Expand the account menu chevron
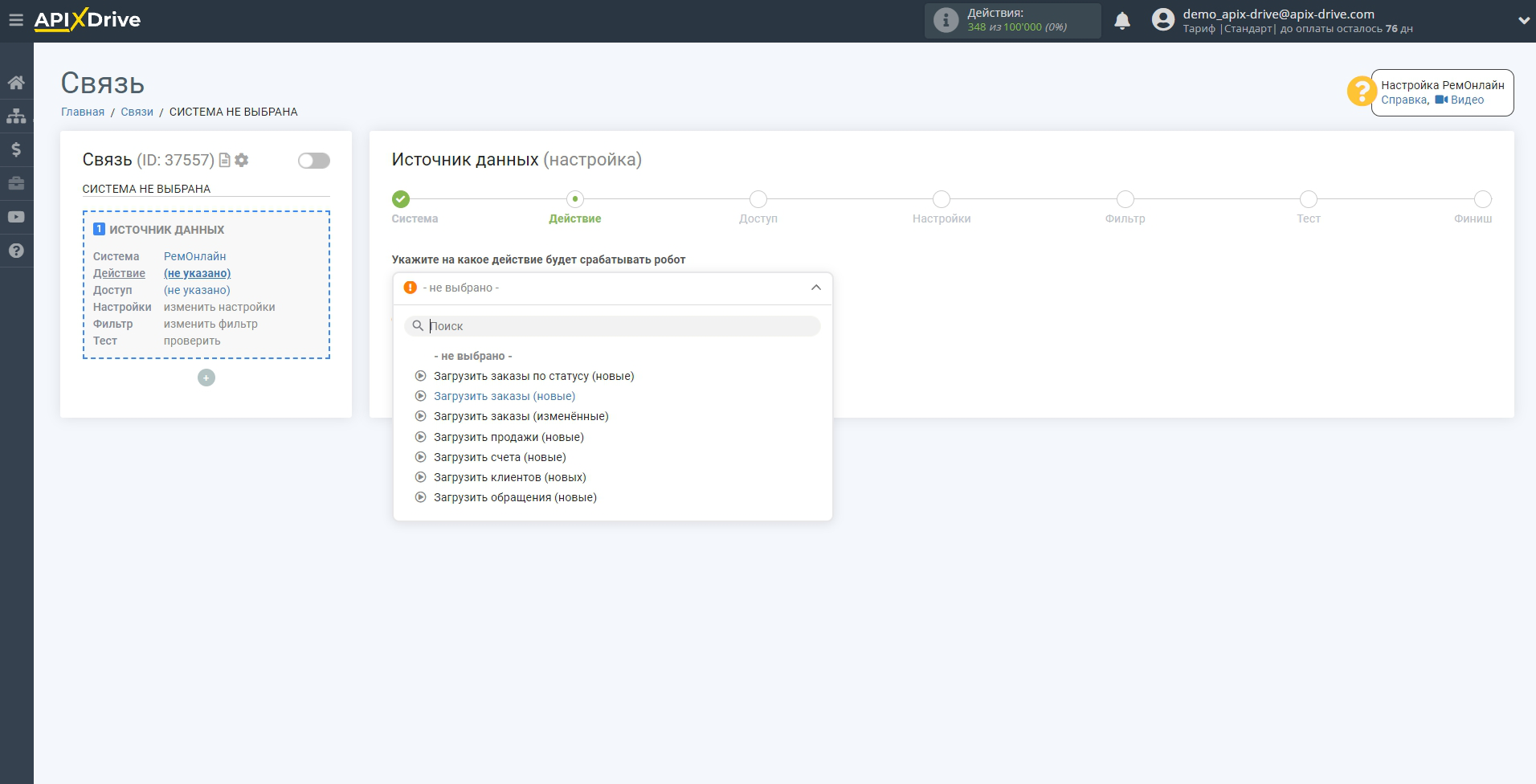1536x784 pixels. pos(1523,21)
